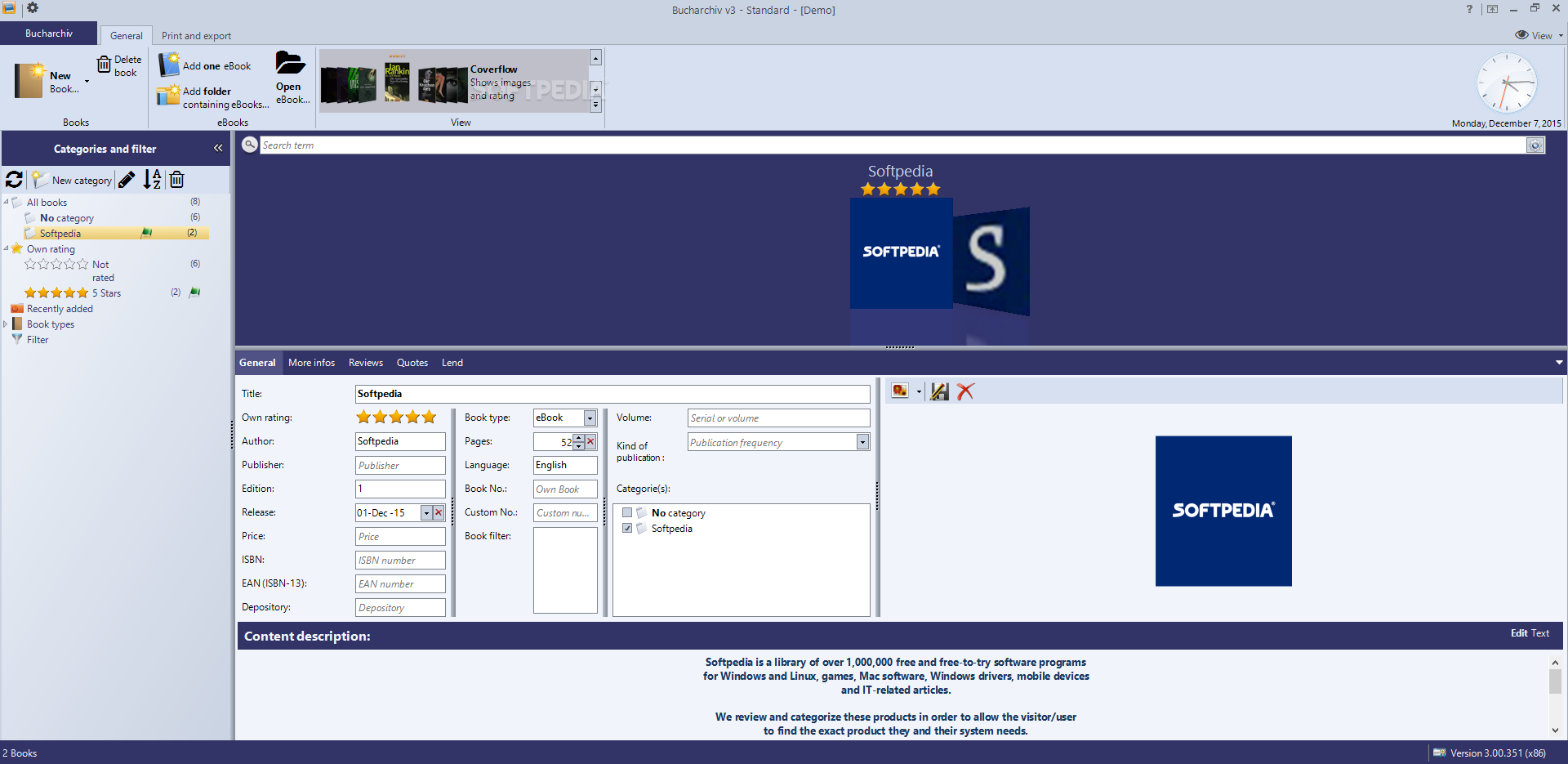The width and height of the screenshot is (1568, 764).
Task: Click the New Book icon
Action: coord(31,80)
